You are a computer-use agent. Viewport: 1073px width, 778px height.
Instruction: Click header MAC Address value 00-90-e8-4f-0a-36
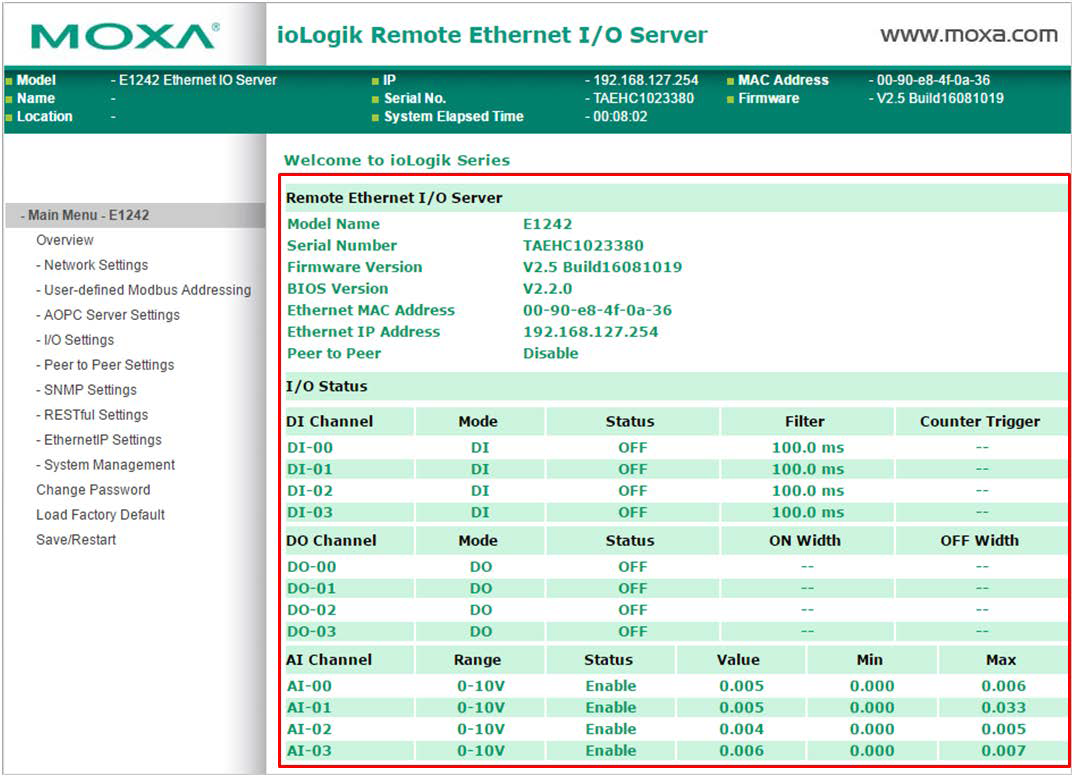(x=933, y=80)
